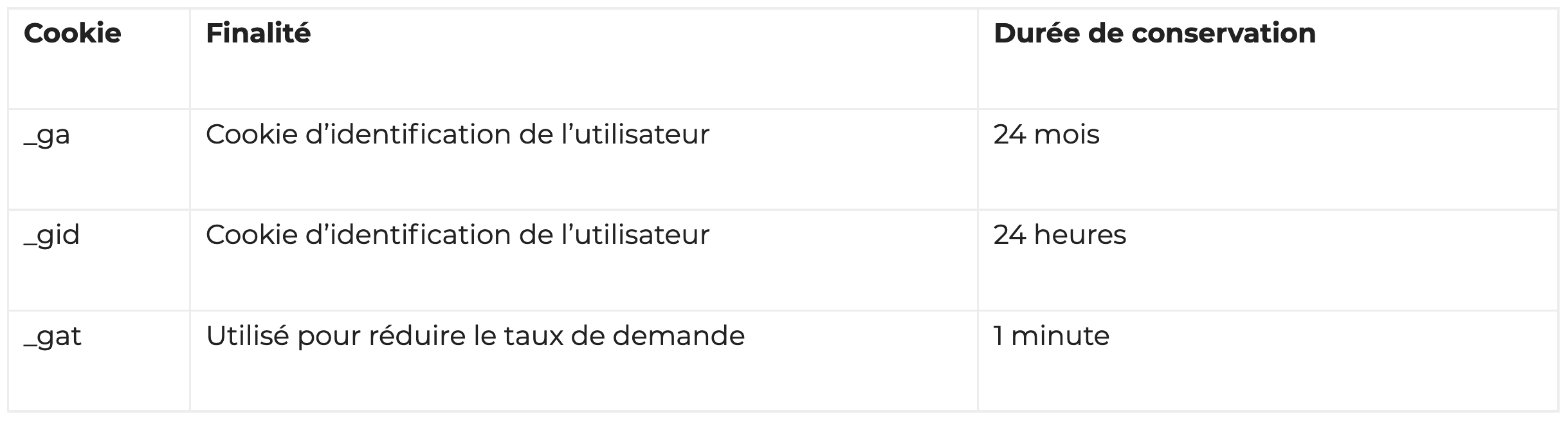Click the 'Utilisé pour réduire le taux de demande' text
The height and width of the screenshot is (421, 1568).
[x=475, y=336]
